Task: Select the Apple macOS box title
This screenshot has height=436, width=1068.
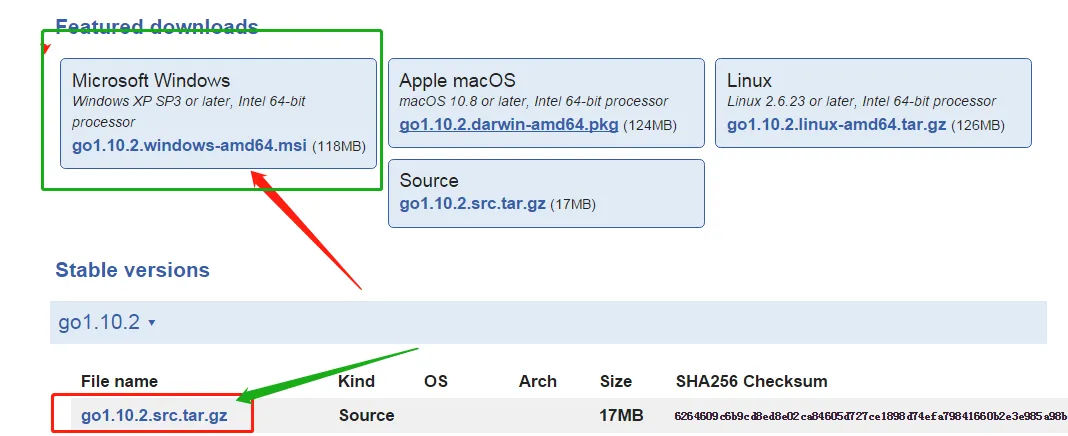Action: [458, 80]
